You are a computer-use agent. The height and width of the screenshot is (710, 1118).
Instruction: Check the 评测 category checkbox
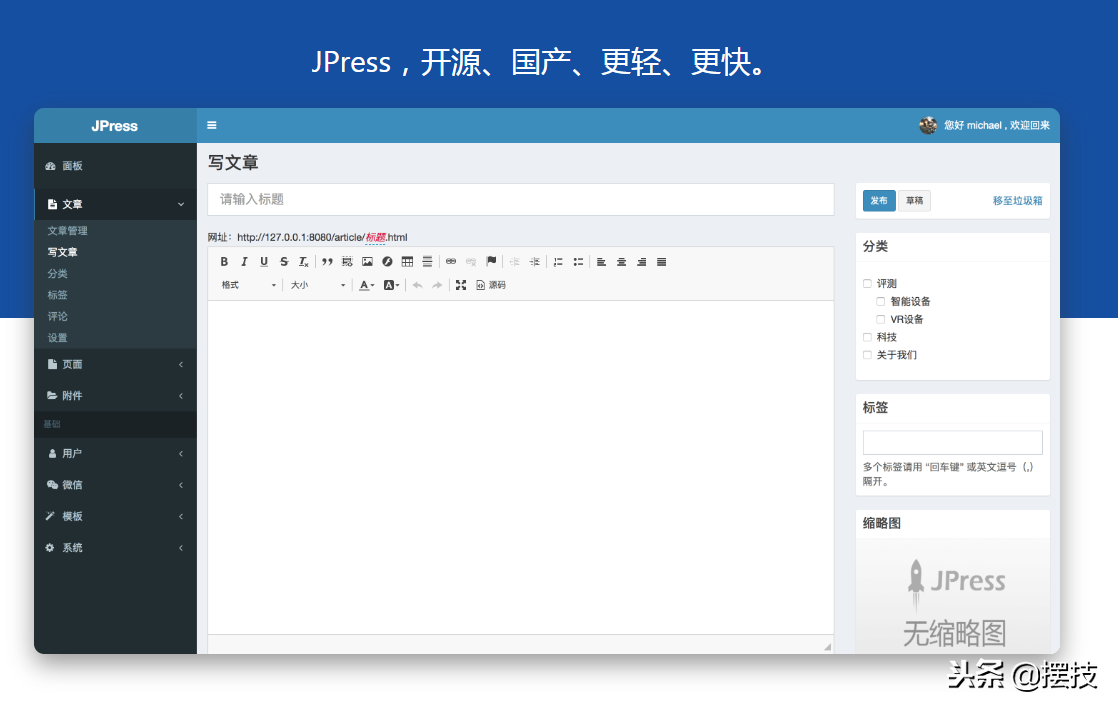click(868, 284)
